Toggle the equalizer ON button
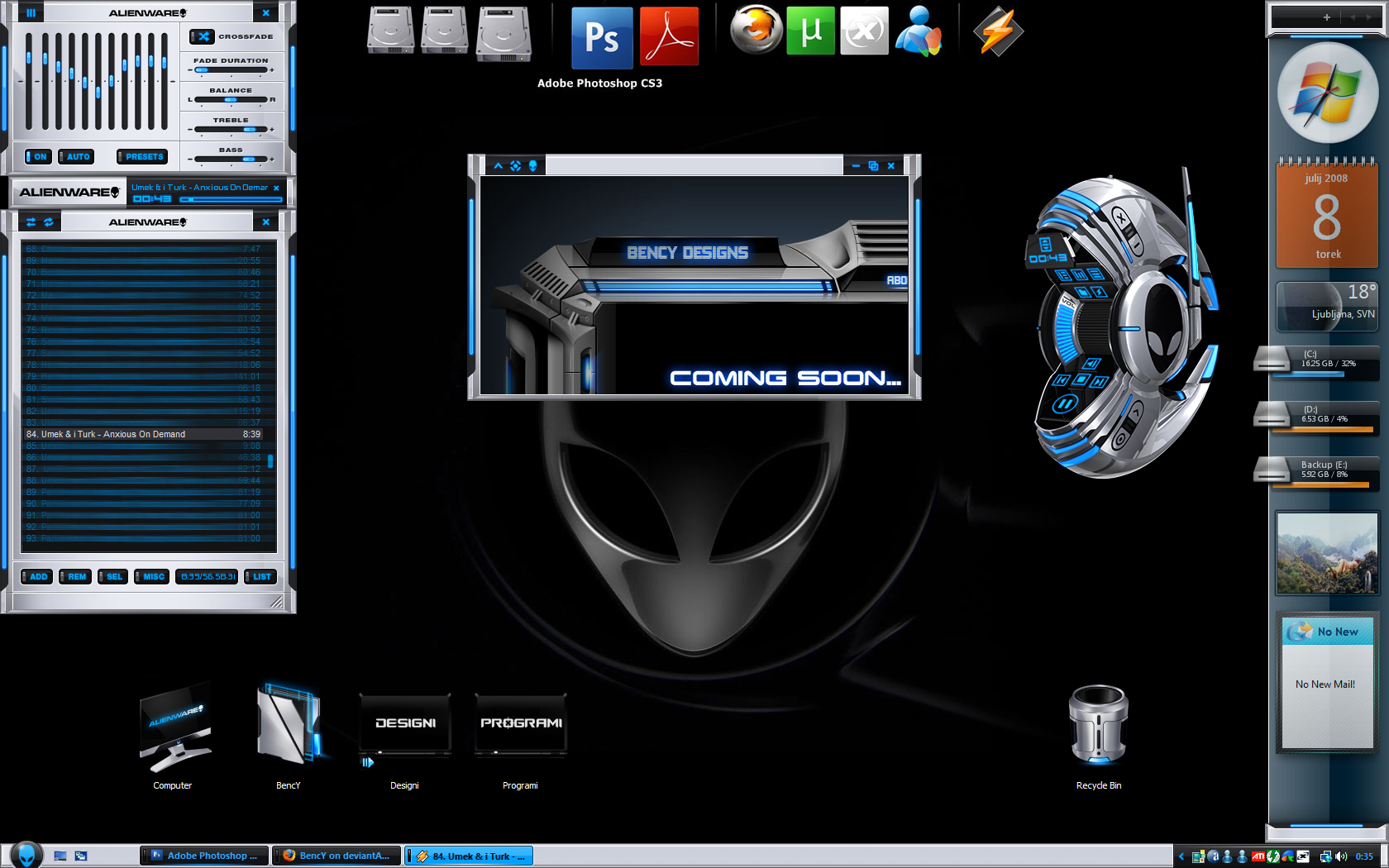 (38, 156)
